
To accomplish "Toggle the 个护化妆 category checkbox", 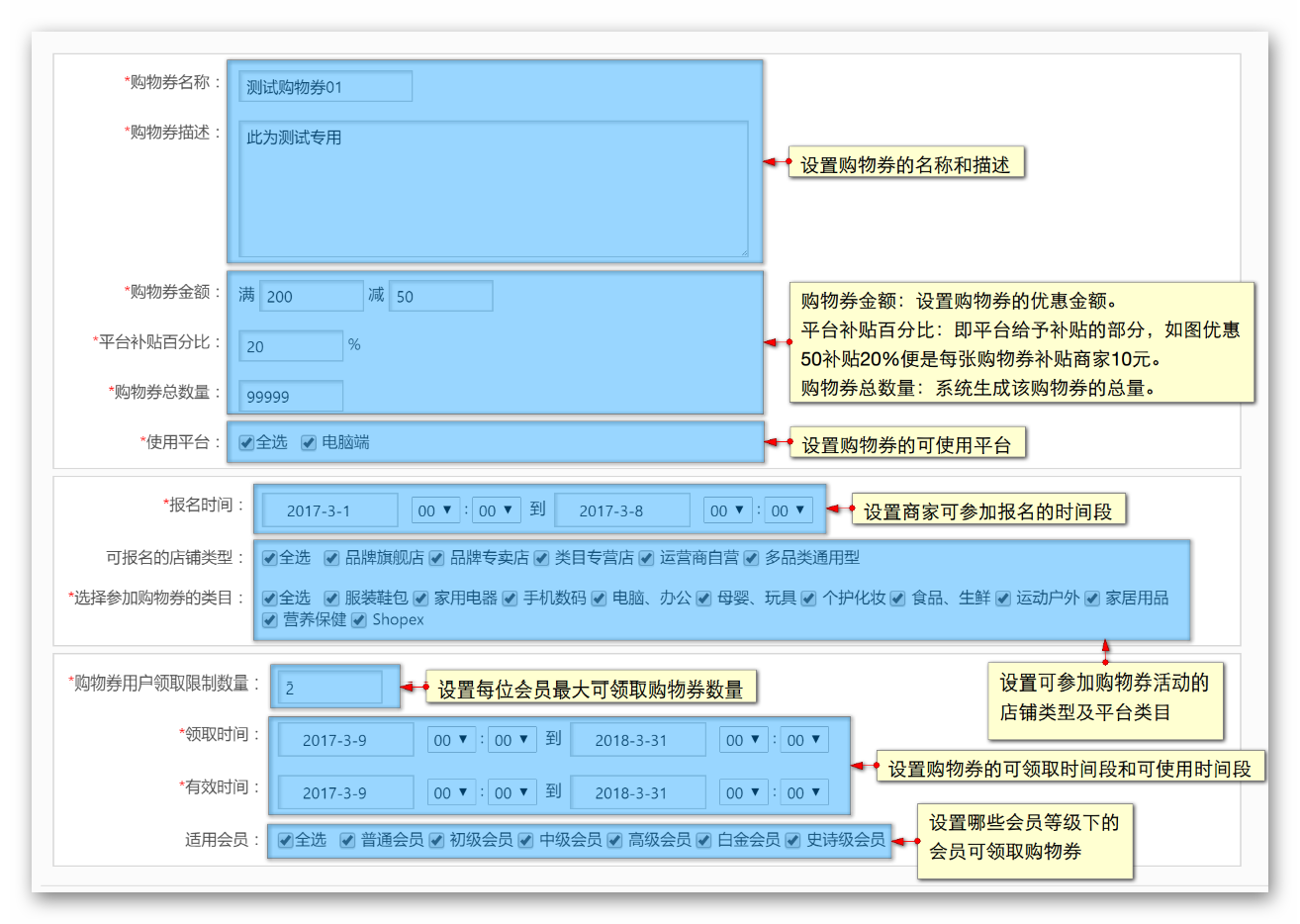I will [808, 599].
